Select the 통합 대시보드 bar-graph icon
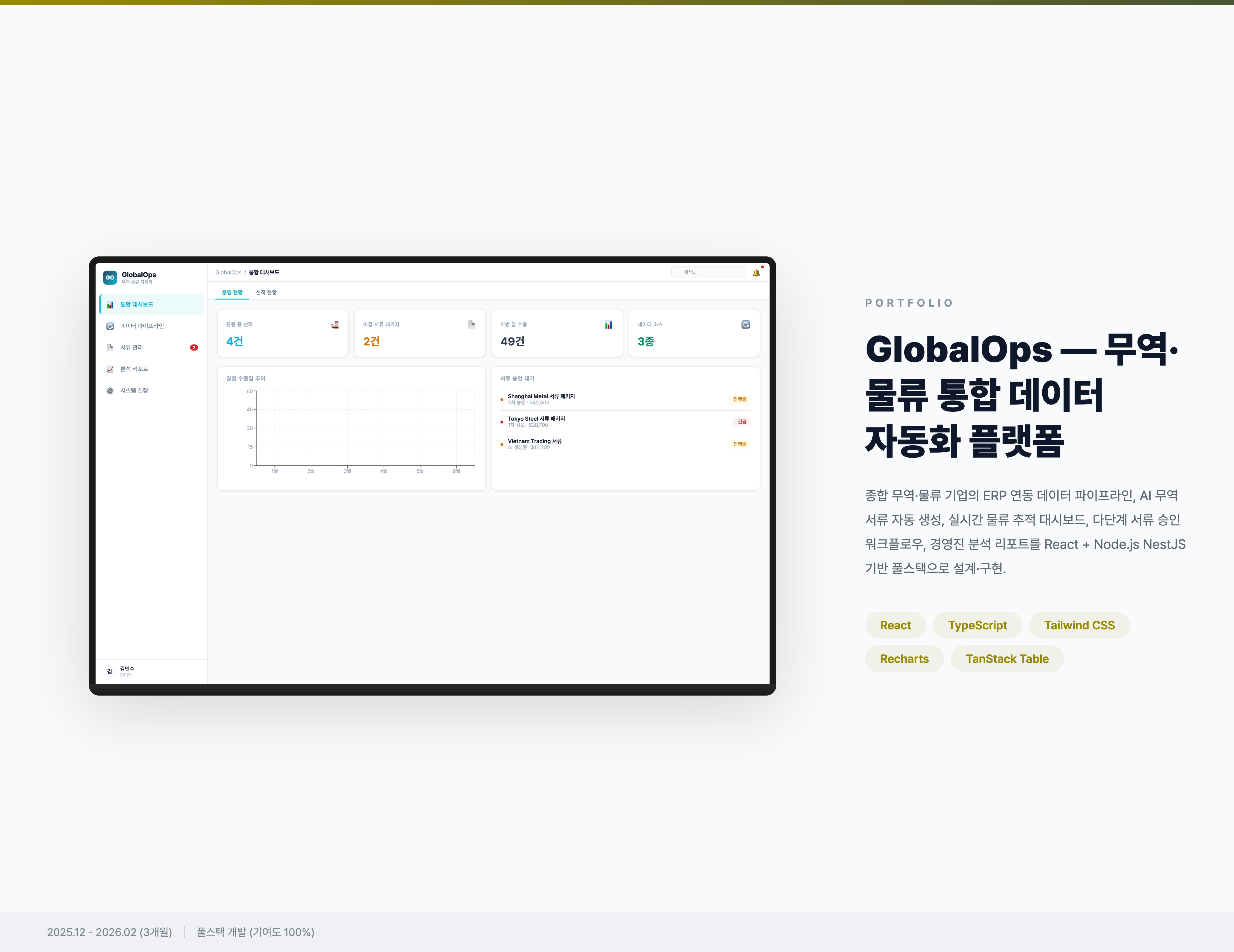 coord(111,304)
